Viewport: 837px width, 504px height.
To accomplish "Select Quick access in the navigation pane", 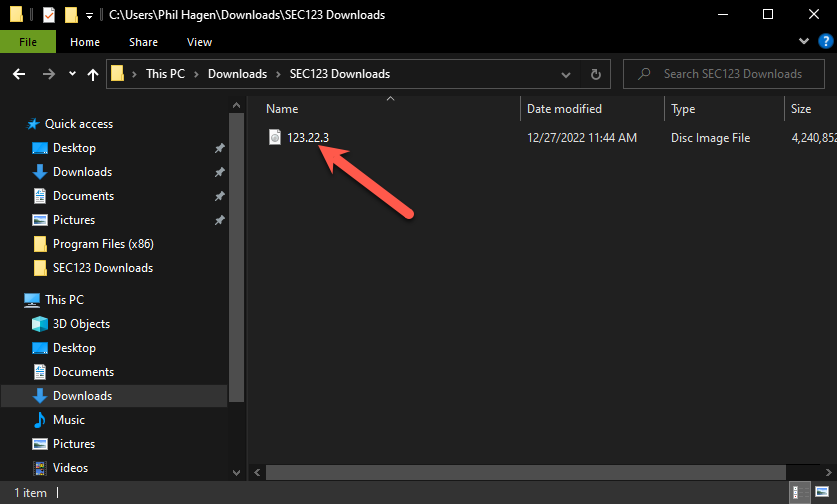I will [x=79, y=124].
